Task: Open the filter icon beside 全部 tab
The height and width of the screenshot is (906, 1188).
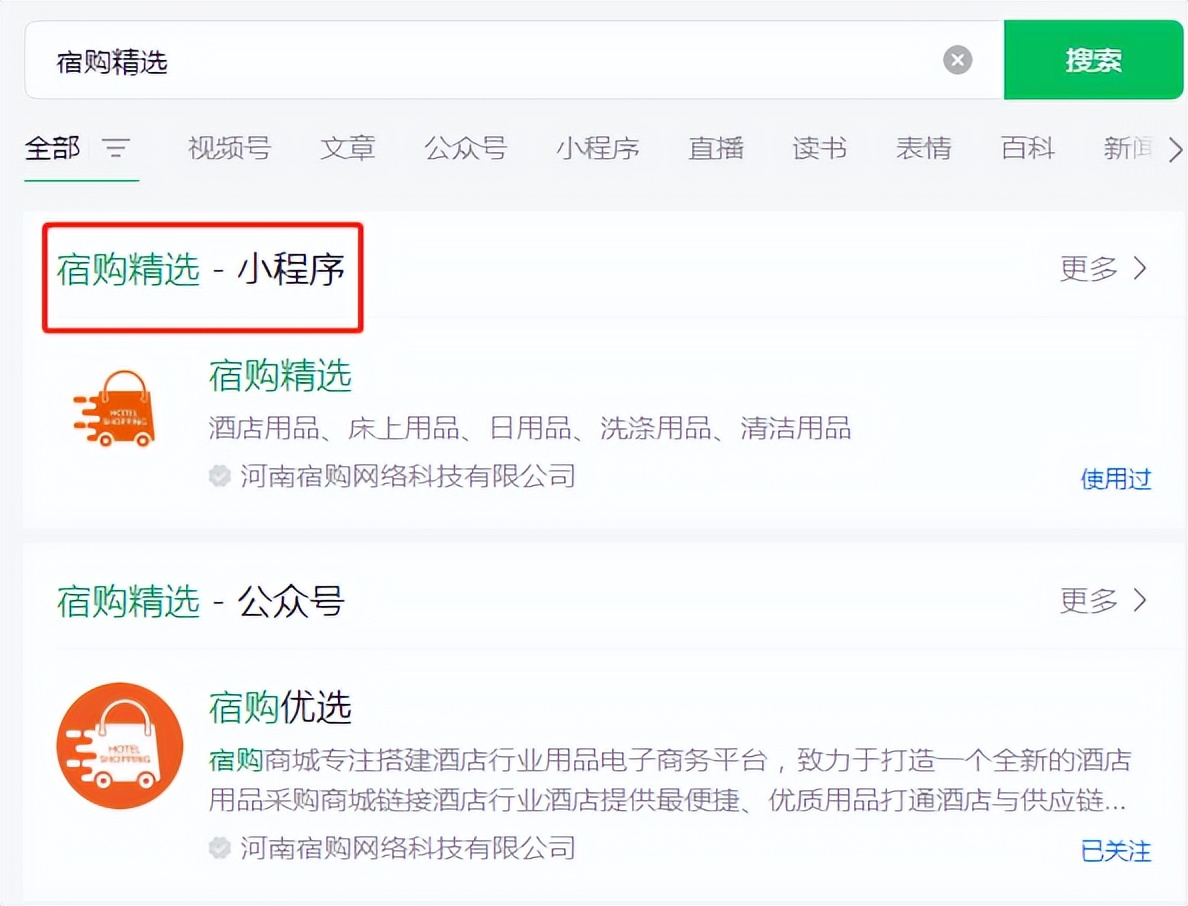Action: [x=117, y=149]
